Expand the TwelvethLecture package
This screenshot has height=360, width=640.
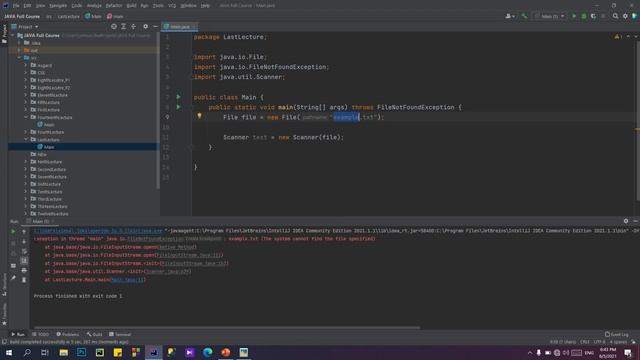coord(26,214)
